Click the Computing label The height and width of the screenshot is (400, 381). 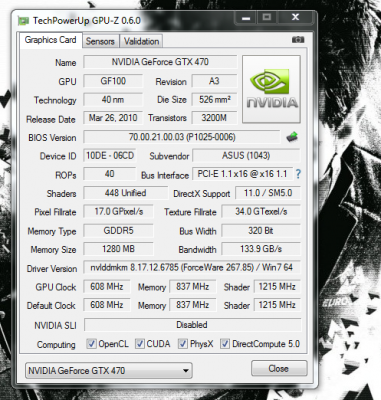[x=56, y=344]
